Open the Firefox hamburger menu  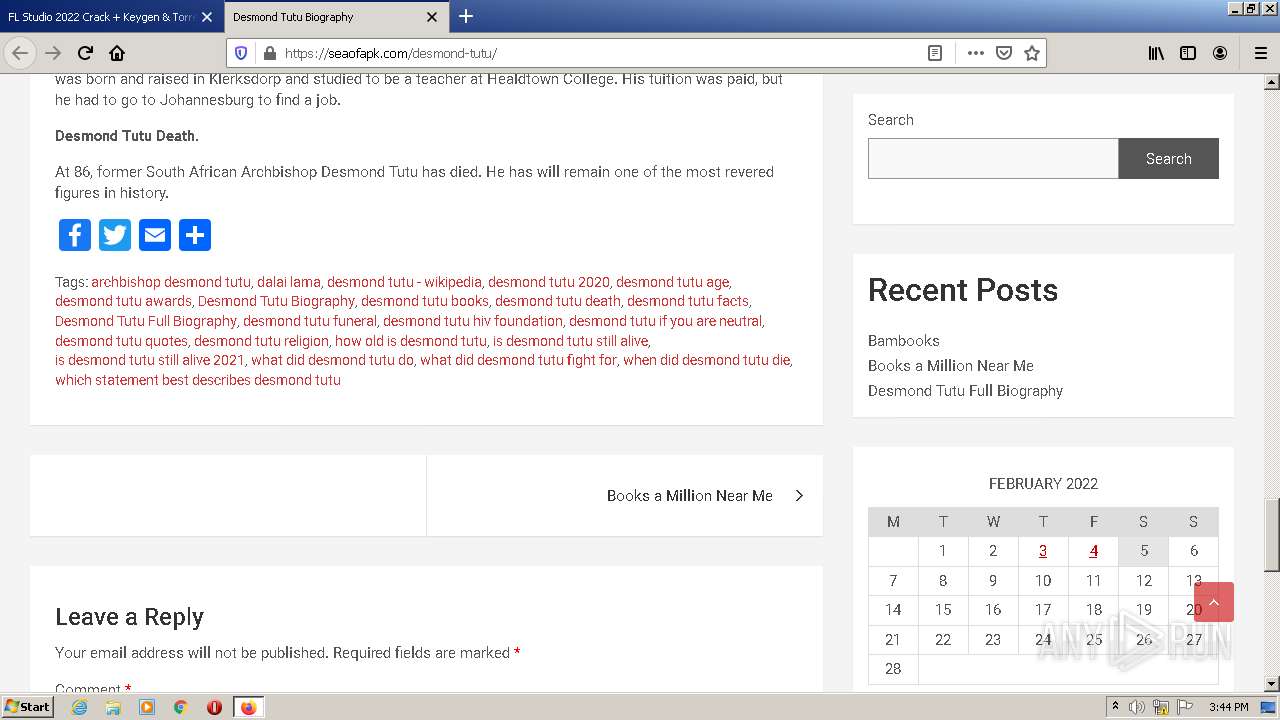point(1260,53)
